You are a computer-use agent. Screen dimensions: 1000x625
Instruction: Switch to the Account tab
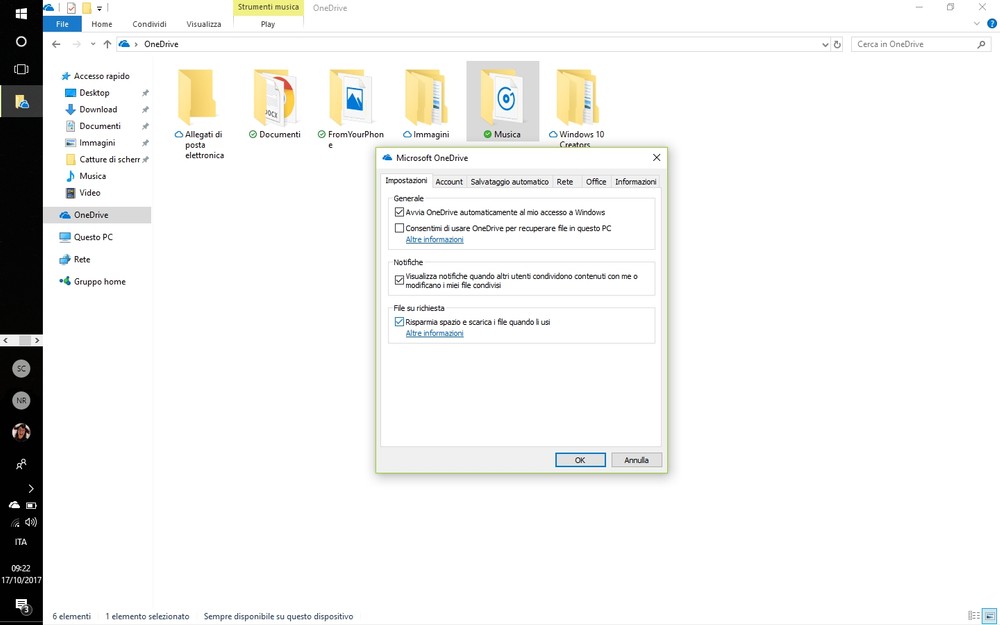[449, 182]
